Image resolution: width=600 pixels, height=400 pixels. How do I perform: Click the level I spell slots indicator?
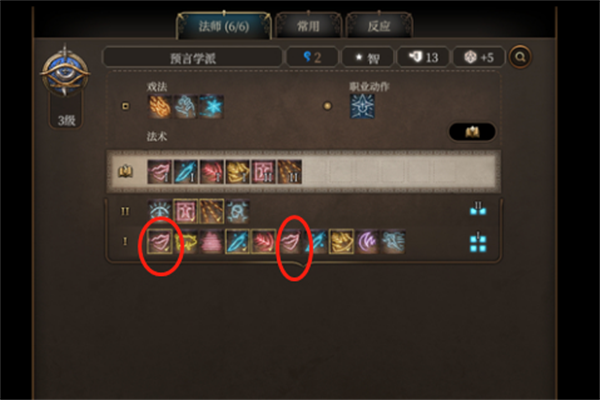click(478, 242)
